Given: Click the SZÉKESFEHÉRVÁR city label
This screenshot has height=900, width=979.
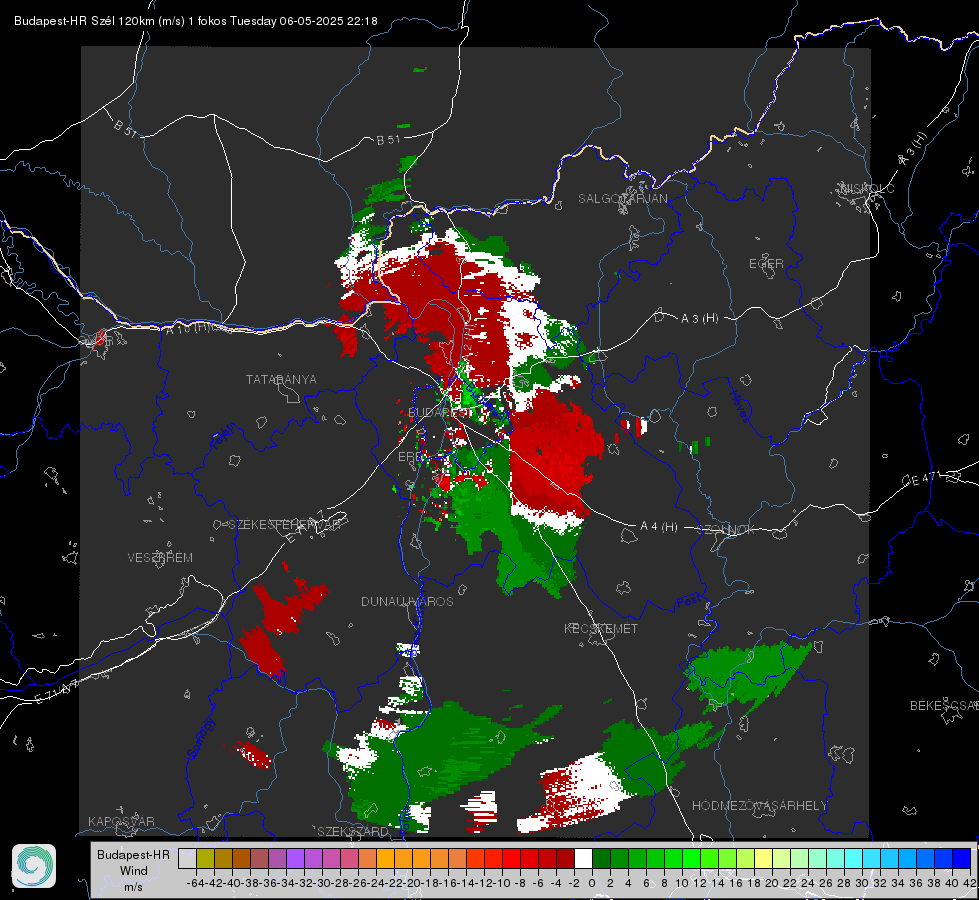Looking at the screenshot, I should click(x=285, y=525).
